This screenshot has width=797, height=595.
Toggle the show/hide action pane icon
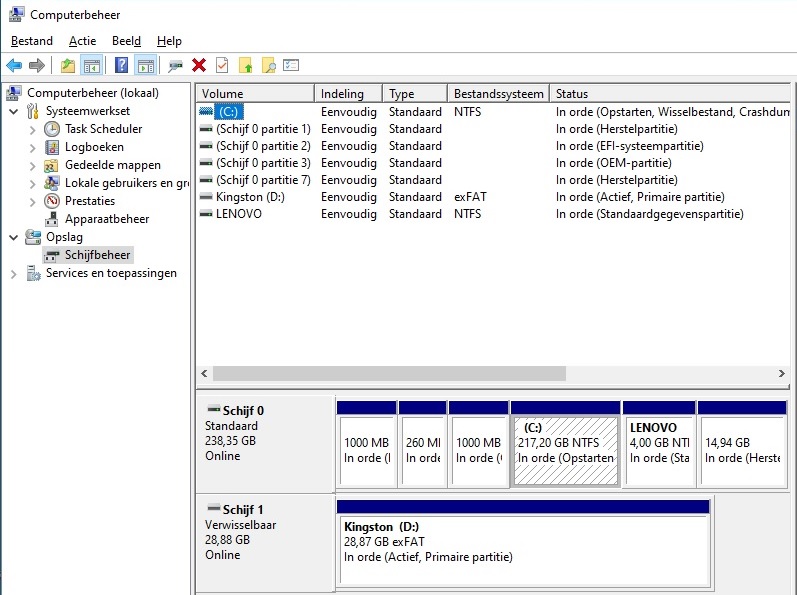coord(145,66)
